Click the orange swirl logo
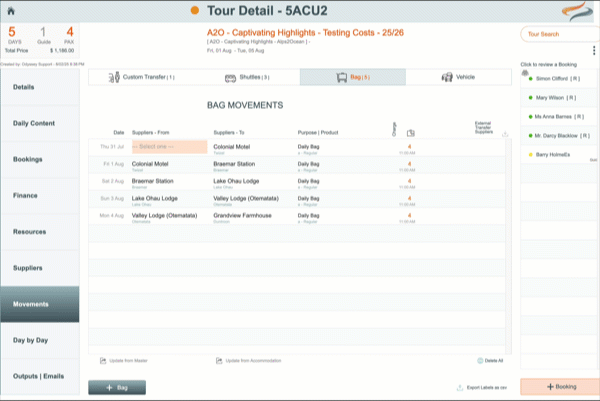Screen dimensions: 600x401 pos(577,11)
